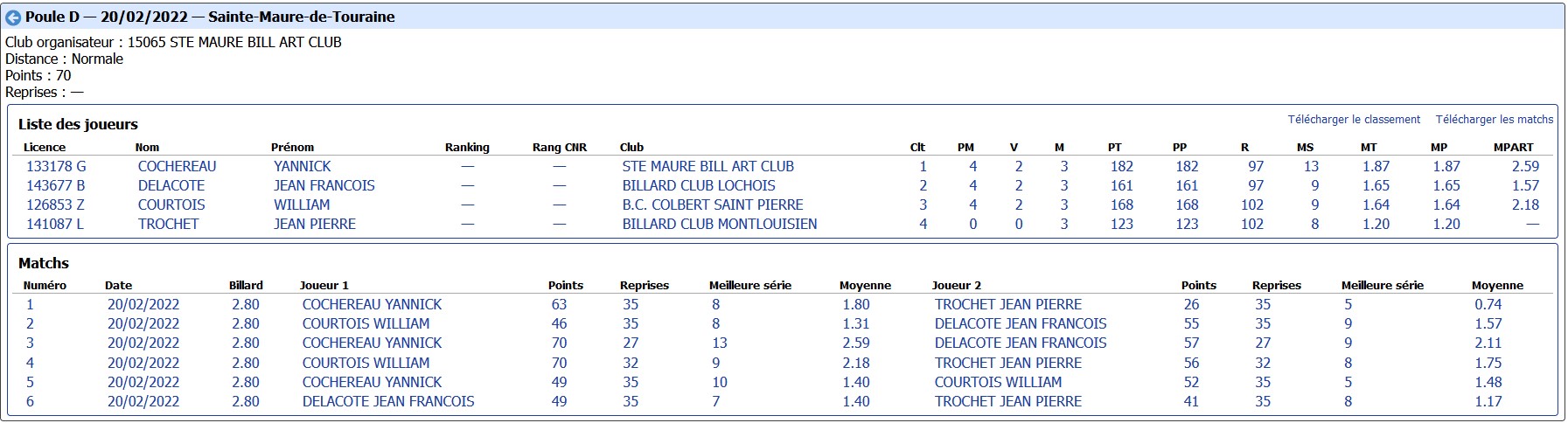
Task: Open the Télécharger le classement link
Action: click(1353, 119)
